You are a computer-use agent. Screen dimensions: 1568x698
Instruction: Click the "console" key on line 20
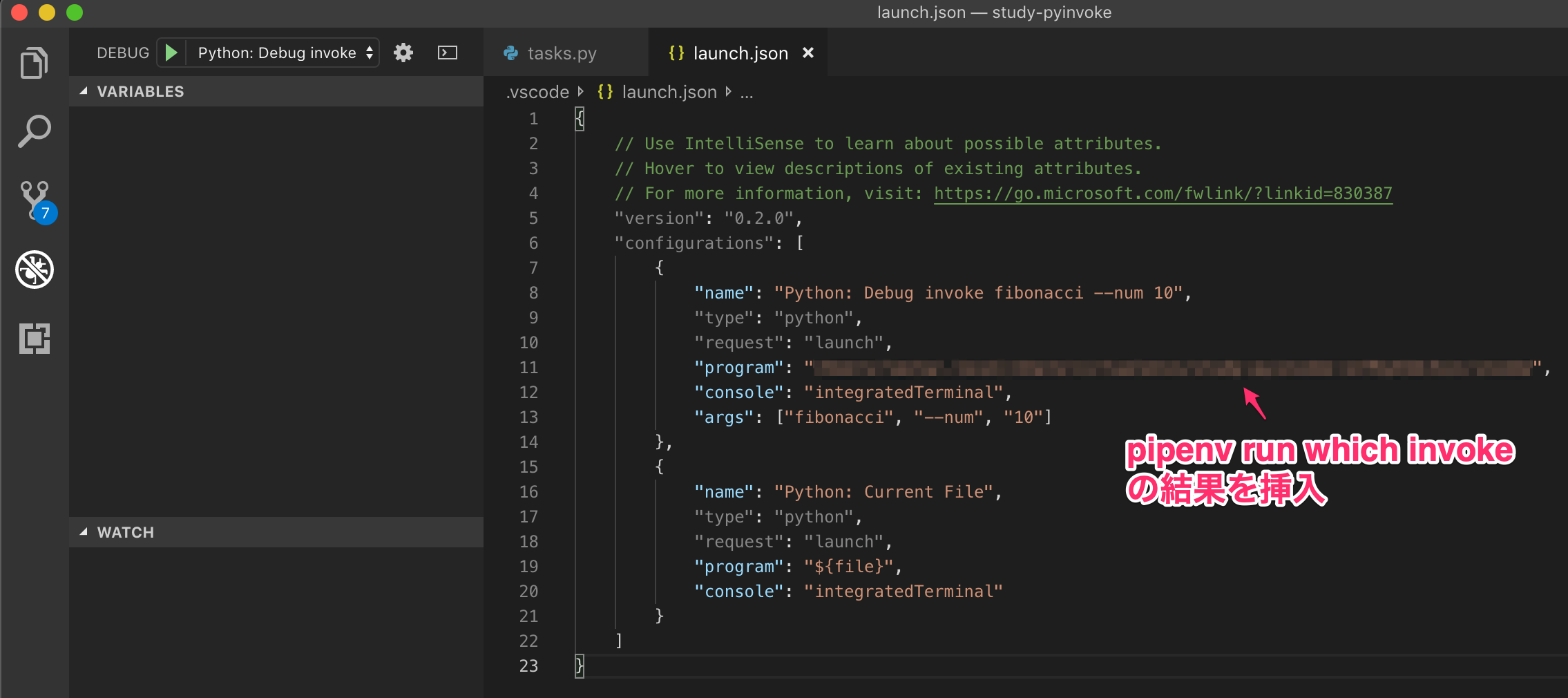[x=738, y=592]
